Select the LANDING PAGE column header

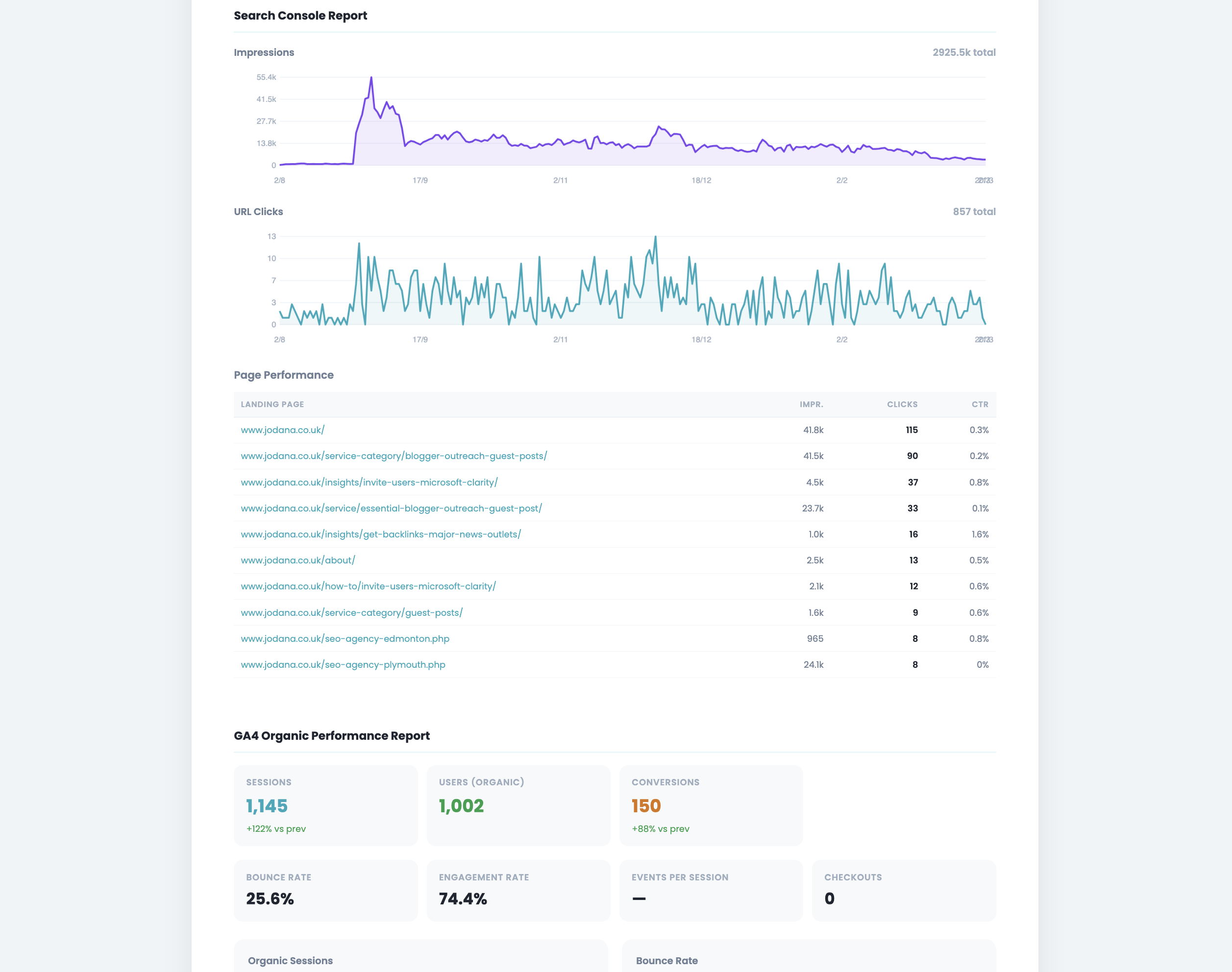271,404
